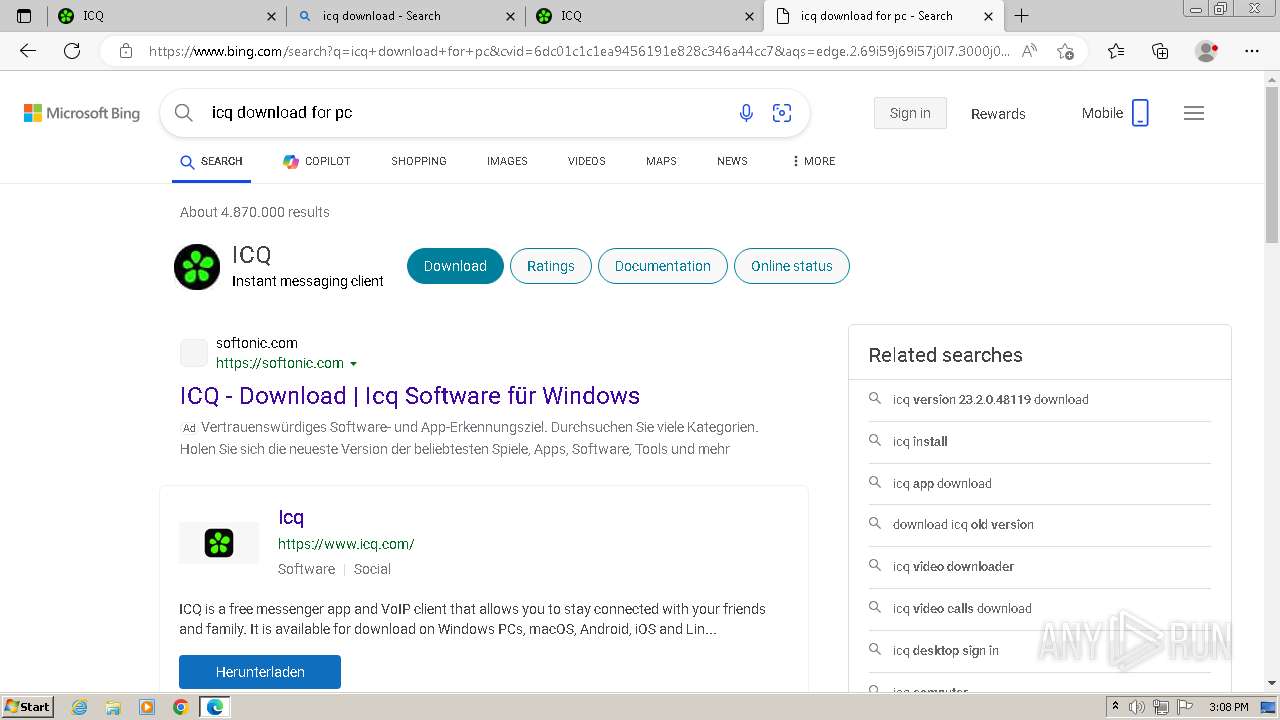Viewport: 1280px width, 720px height.
Task: Switch to the 'icq download - Search' tab
Action: pos(406,16)
